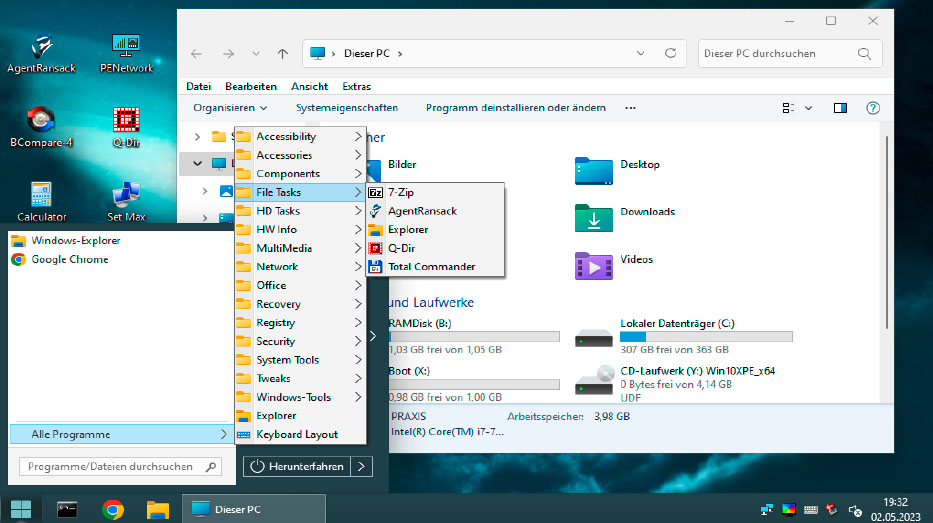Click keyboard tray icon
Image resolution: width=933 pixels, height=523 pixels.
(x=810, y=509)
